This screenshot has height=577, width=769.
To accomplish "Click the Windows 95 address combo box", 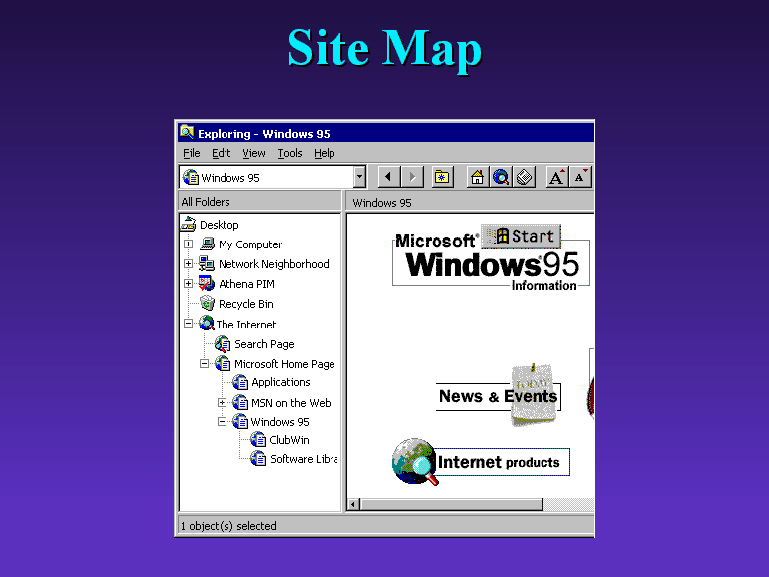I will coord(272,177).
